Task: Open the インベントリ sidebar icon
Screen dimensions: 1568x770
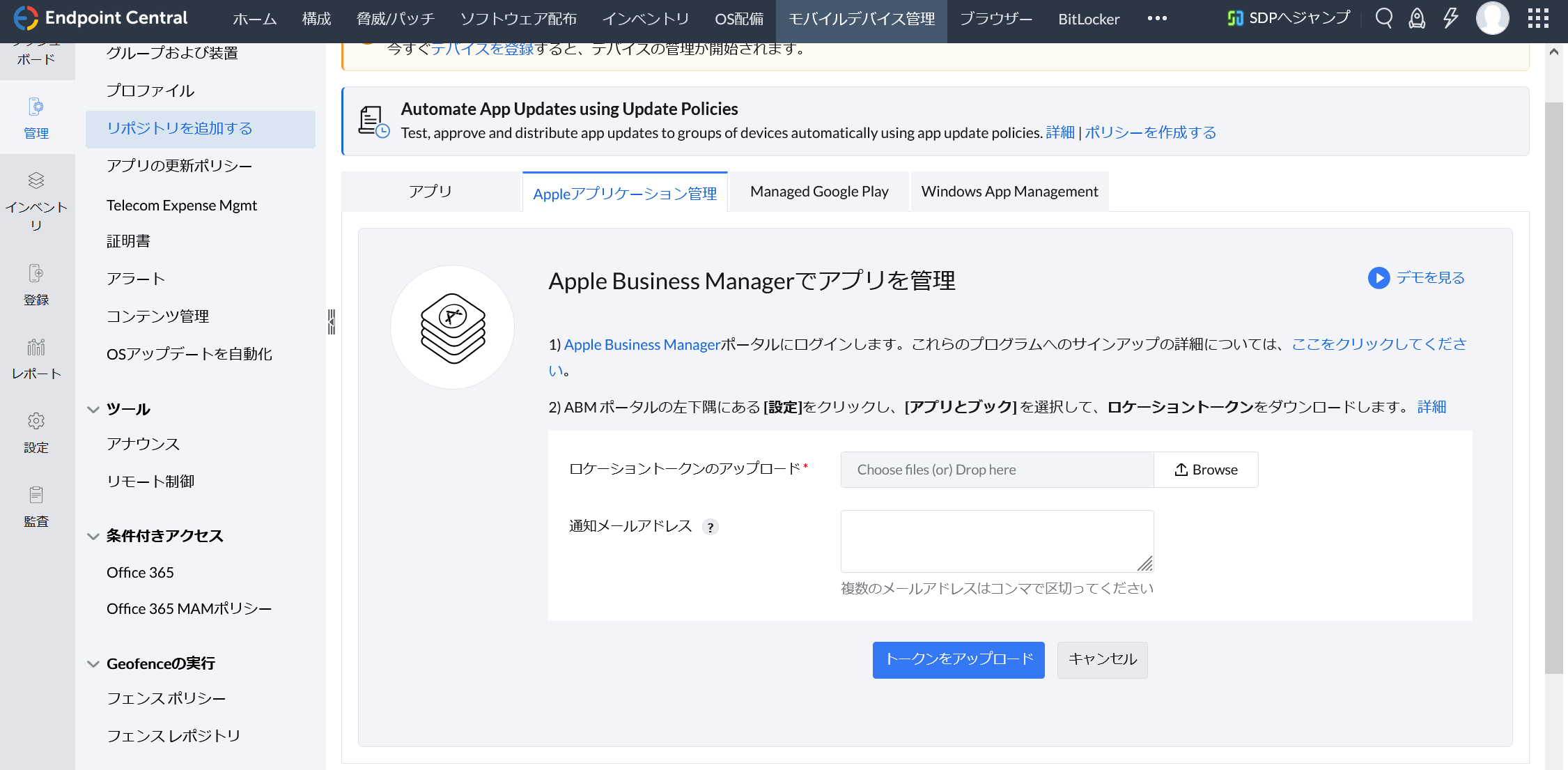Action: 36,201
